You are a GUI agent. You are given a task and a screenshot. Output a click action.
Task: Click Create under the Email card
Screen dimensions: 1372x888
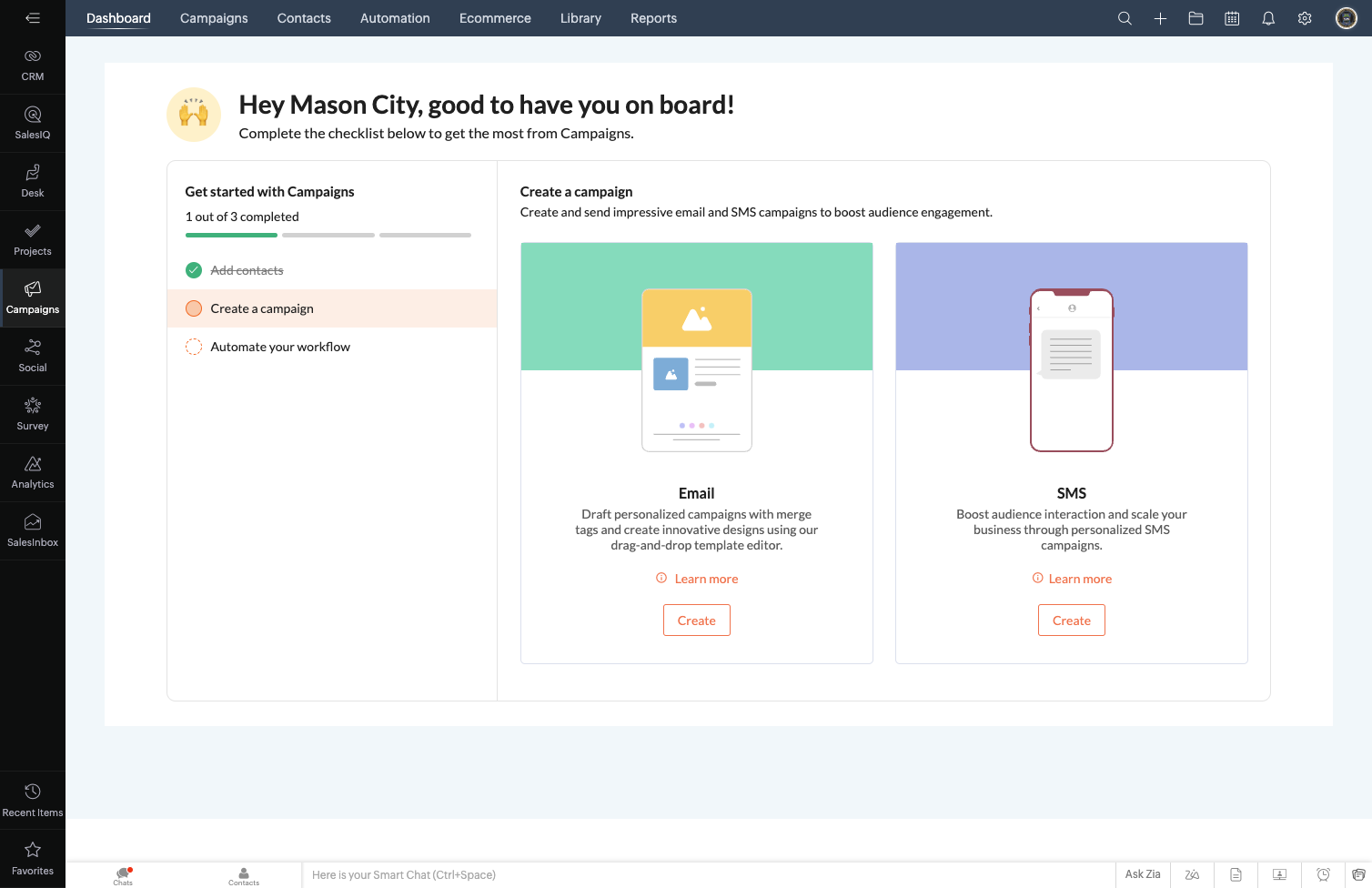click(x=697, y=621)
